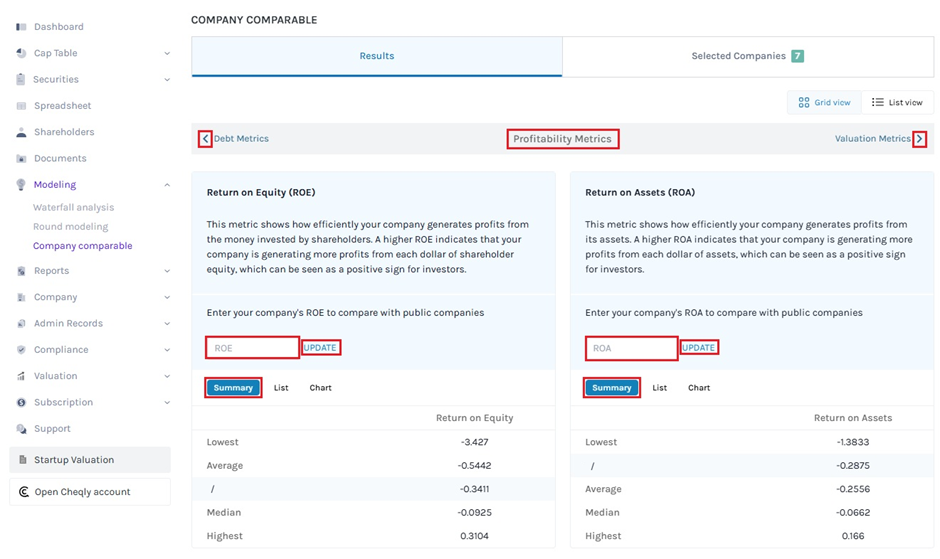
Task: Click the Support chat icon
Action: tap(21, 429)
